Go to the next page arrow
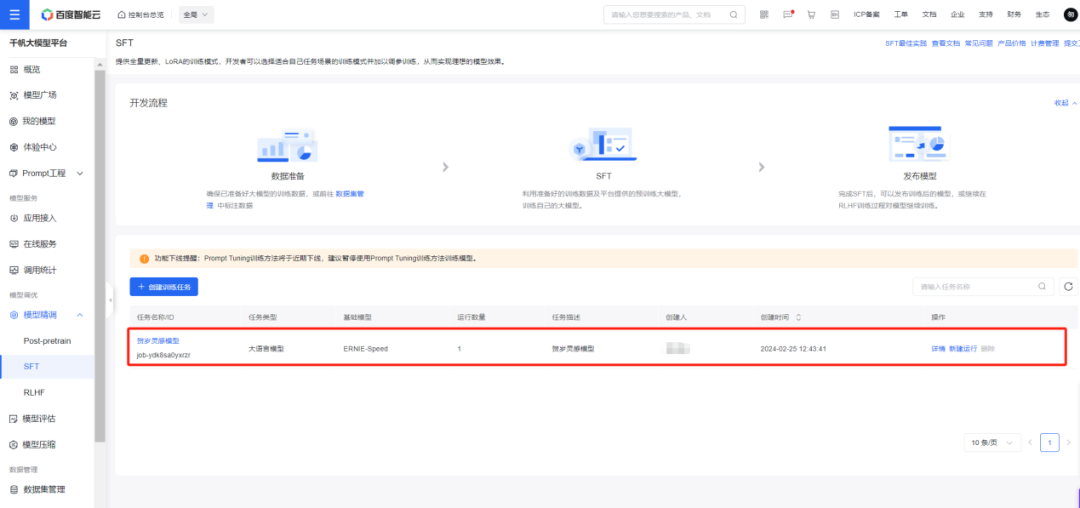 click(1068, 442)
